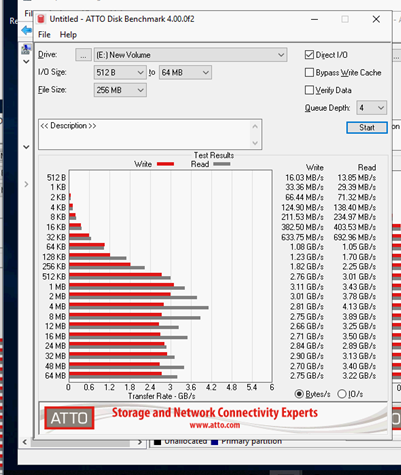Image resolution: width=401 pixels, height=475 pixels.
Task: Open the I/O Size end dropdown 64 MB
Action: [185, 72]
